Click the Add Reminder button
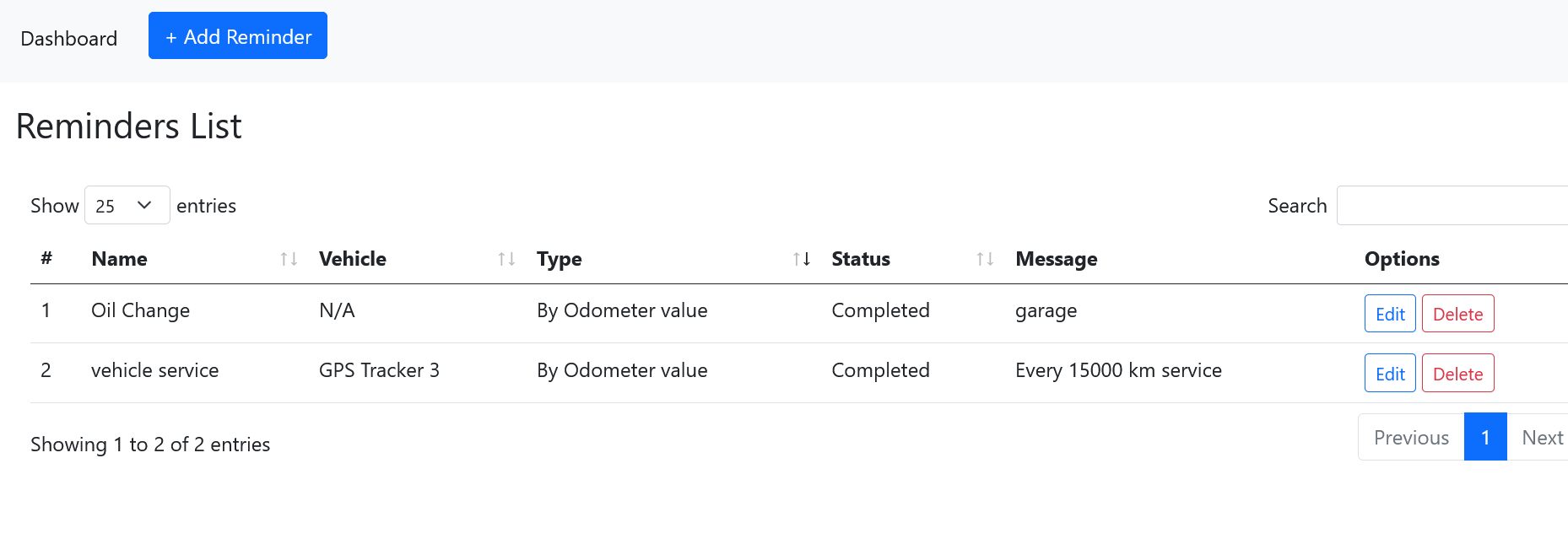This screenshot has width=1568, height=555. pyautogui.click(x=238, y=35)
